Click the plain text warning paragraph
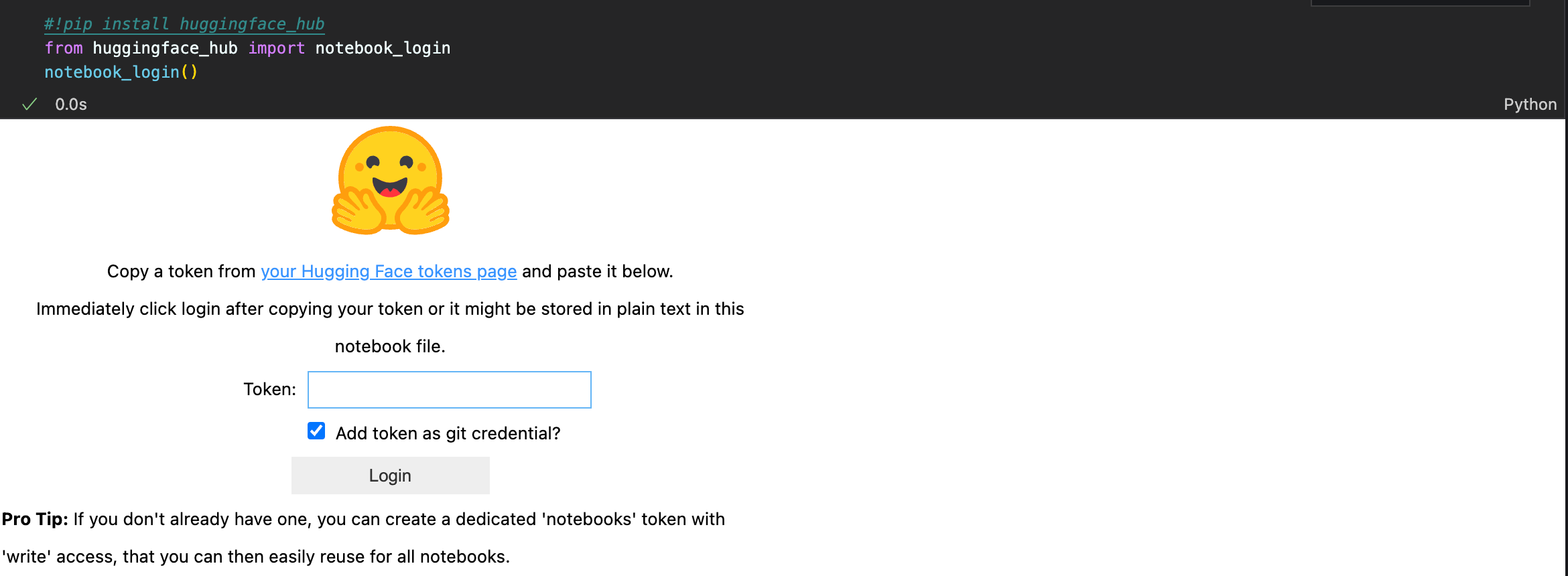The height and width of the screenshot is (576, 1568). click(390, 328)
